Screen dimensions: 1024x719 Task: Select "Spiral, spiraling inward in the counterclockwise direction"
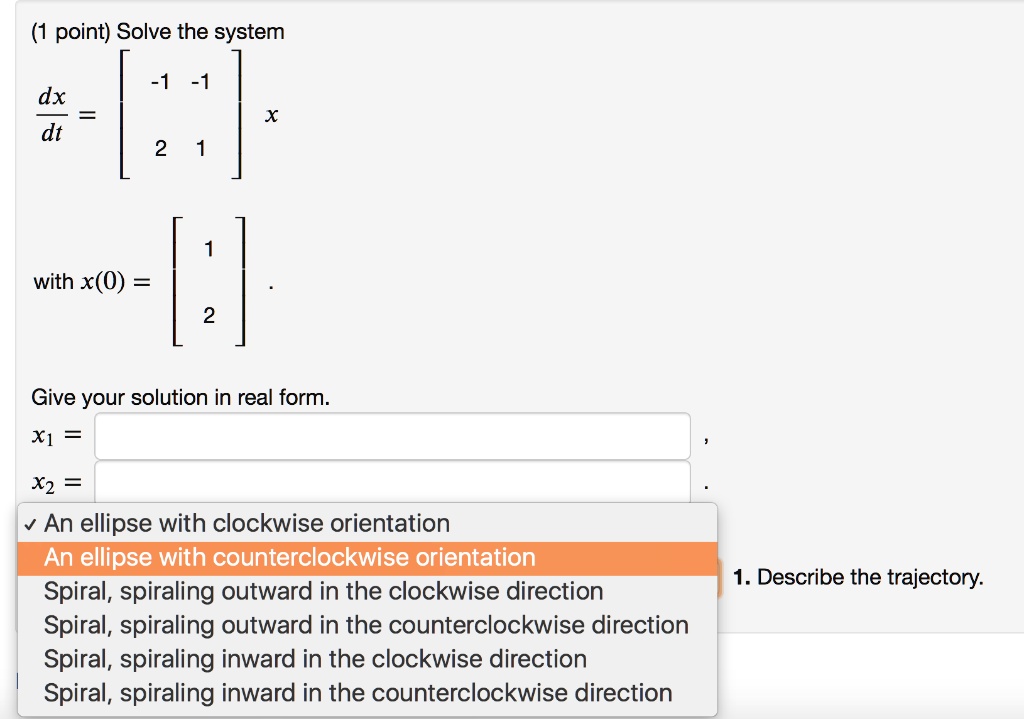point(357,693)
